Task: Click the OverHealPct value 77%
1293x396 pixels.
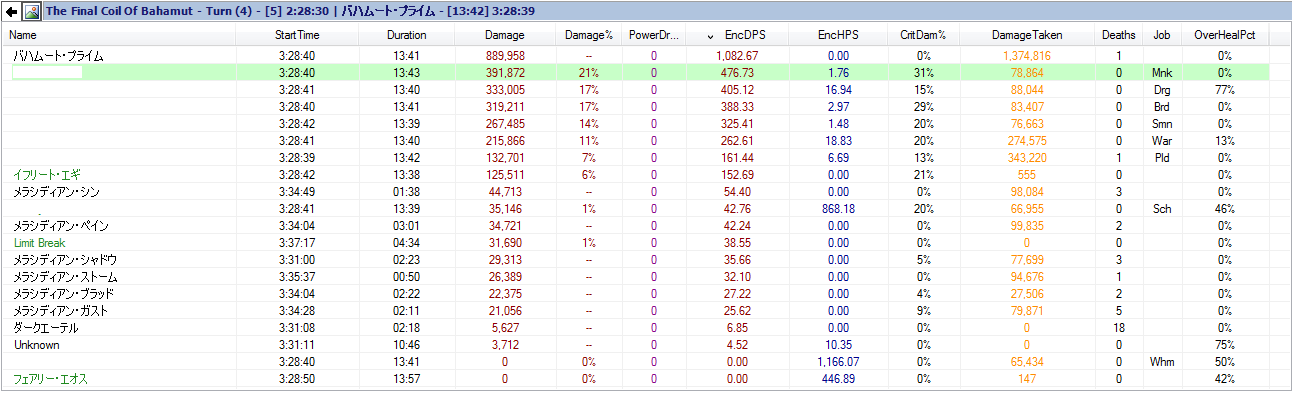Action: (1225, 90)
